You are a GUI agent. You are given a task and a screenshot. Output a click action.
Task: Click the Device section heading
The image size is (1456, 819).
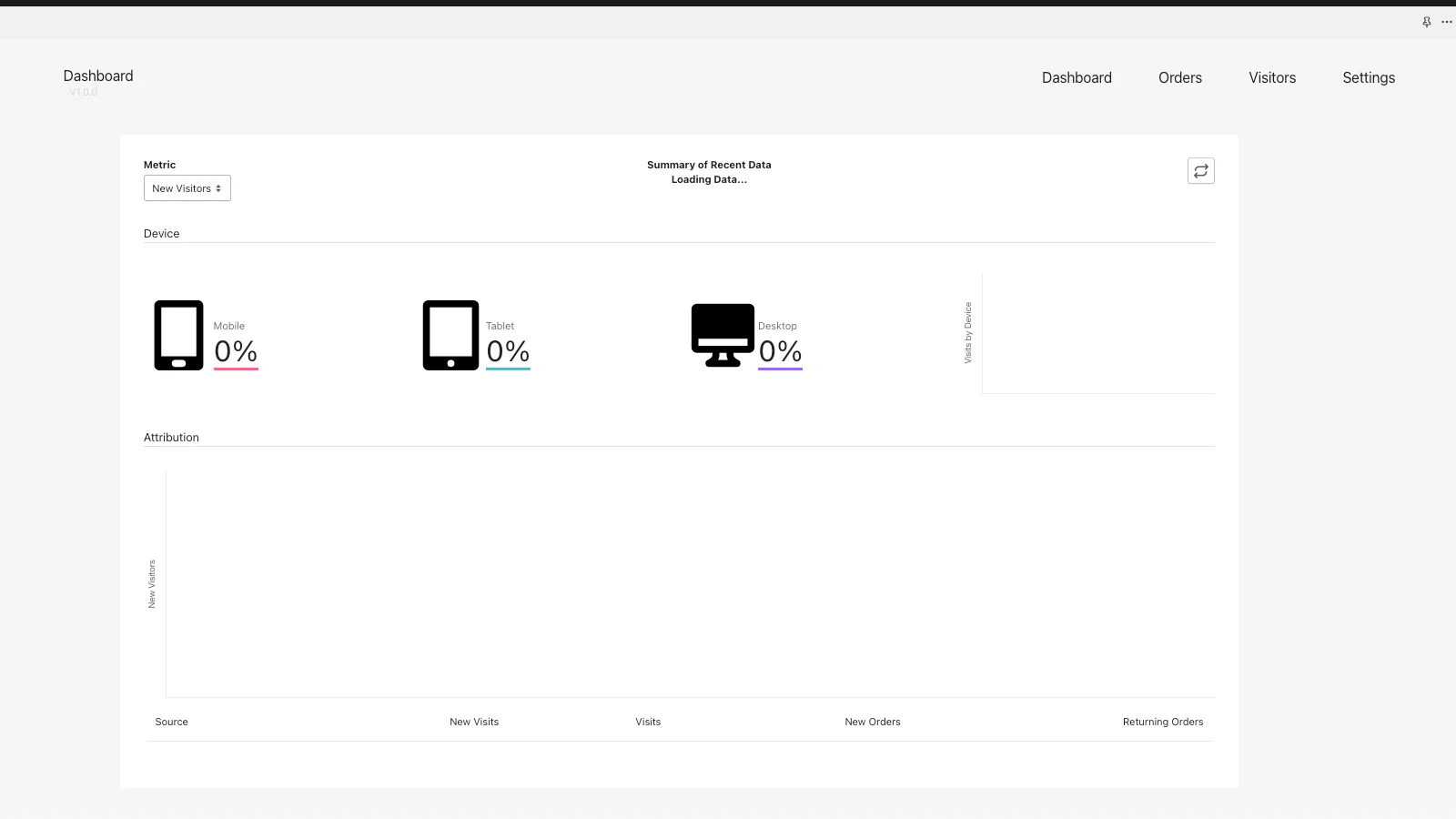pyautogui.click(x=162, y=234)
